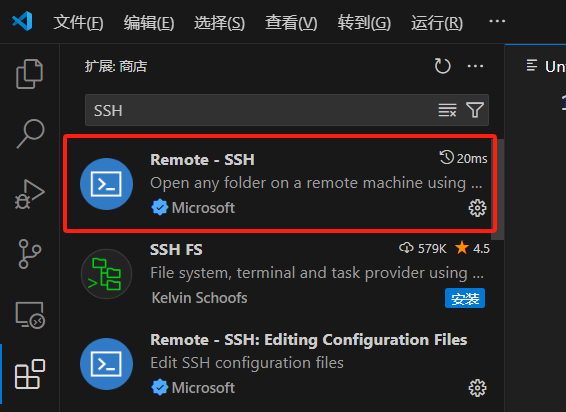Image resolution: width=566 pixels, height=412 pixels.
Task: Refresh the extensions marketplace list
Action: (443, 66)
